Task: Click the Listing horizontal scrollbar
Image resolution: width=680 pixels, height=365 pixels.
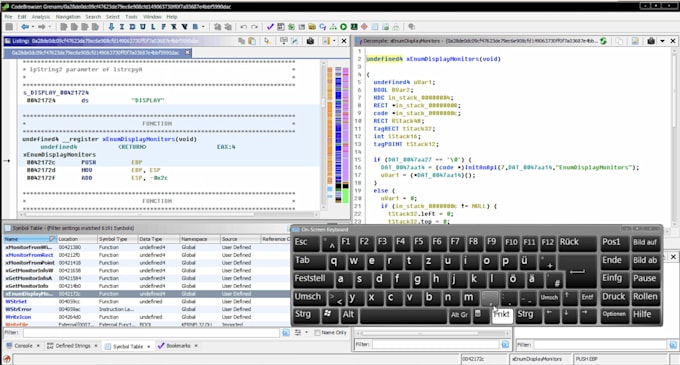Action: [x=169, y=214]
